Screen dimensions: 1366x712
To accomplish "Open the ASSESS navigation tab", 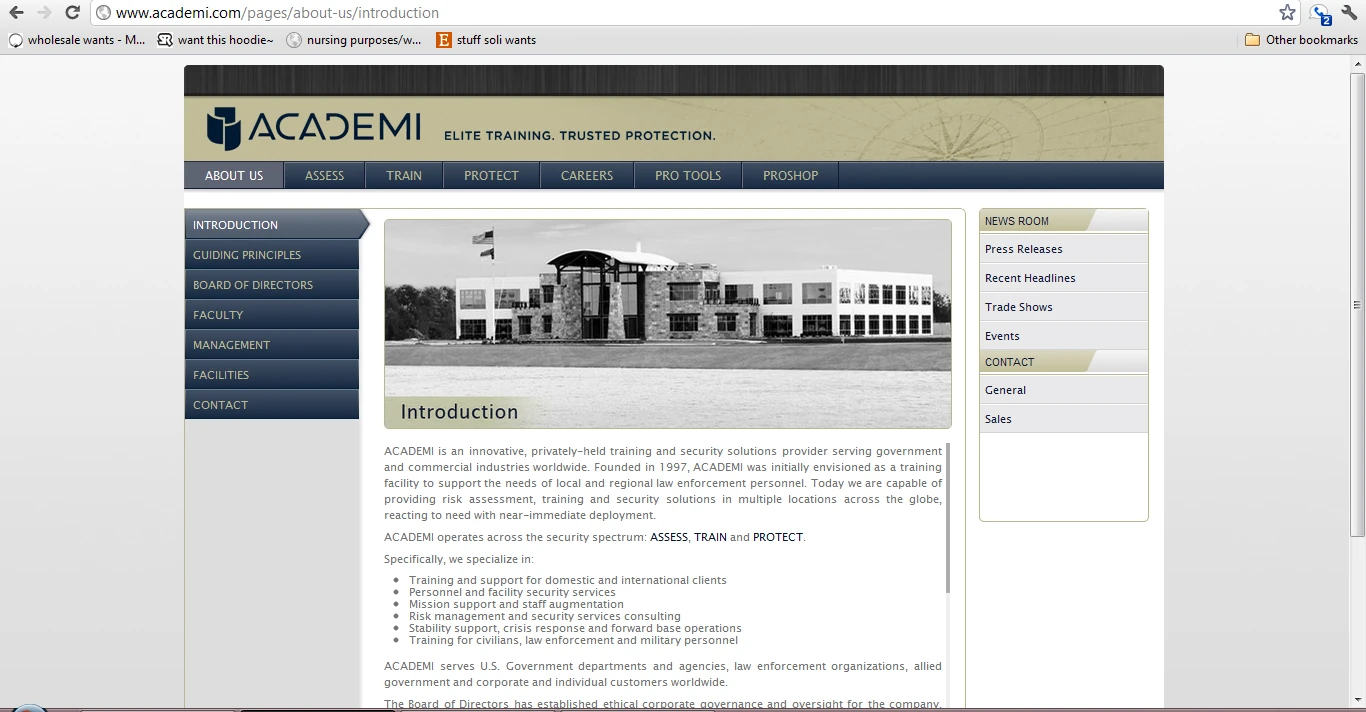I will (x=324, y=175).
